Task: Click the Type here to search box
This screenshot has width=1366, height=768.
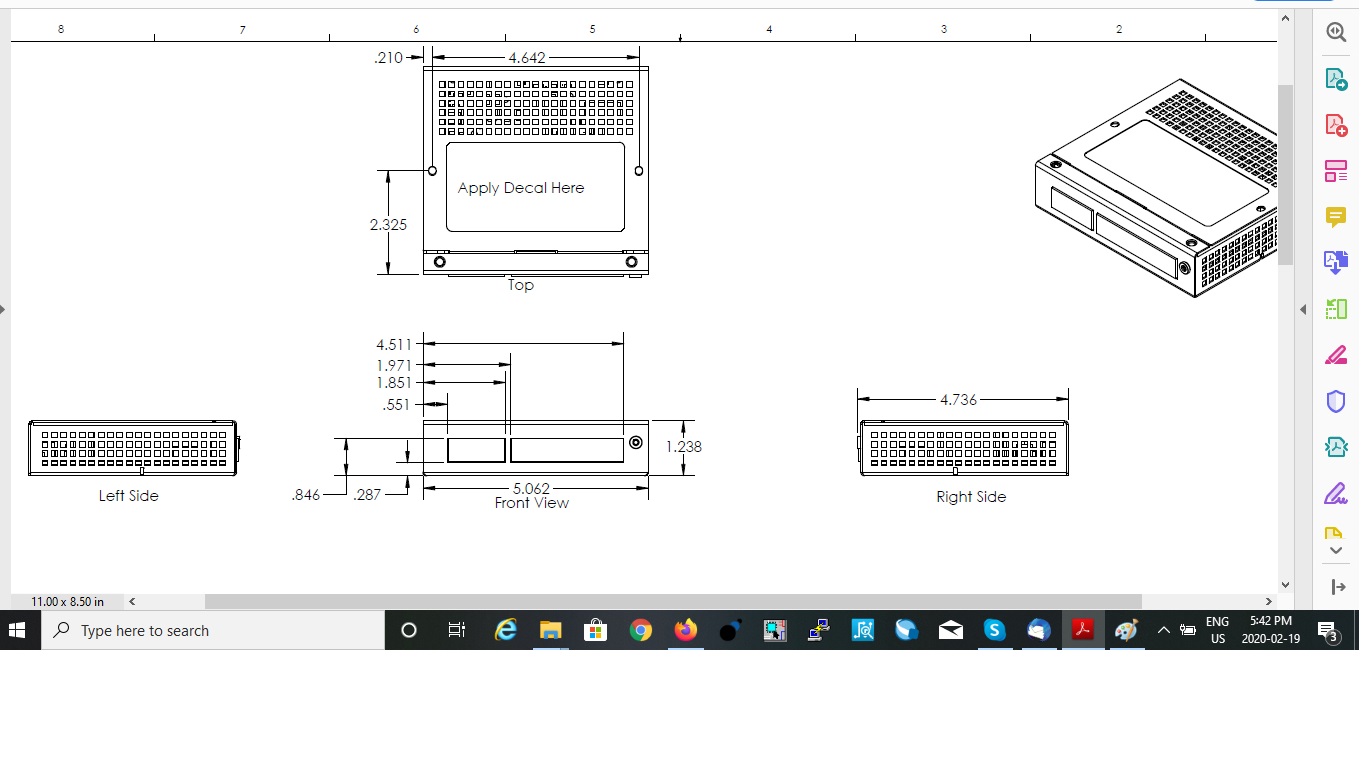Action: pos(213,630)
